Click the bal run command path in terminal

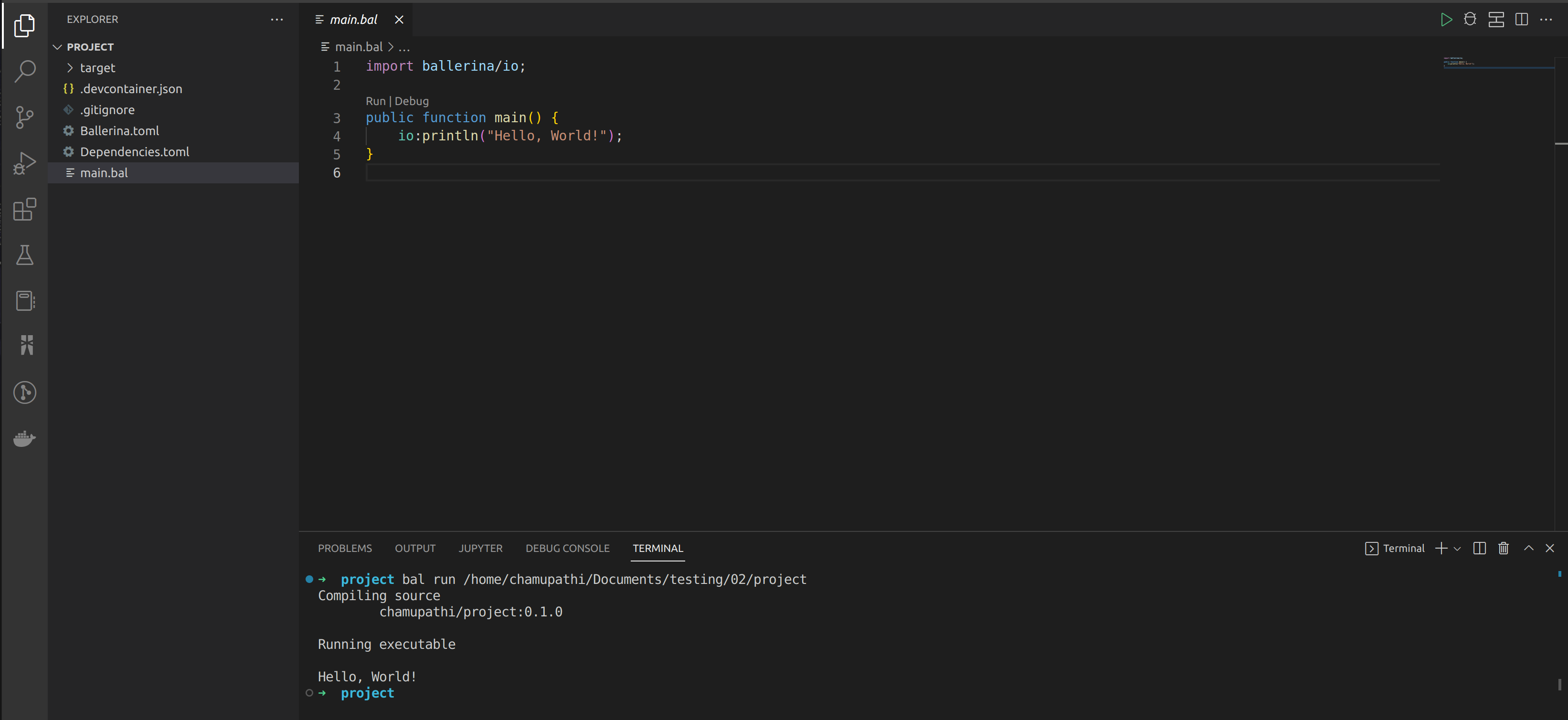point(635,580)
